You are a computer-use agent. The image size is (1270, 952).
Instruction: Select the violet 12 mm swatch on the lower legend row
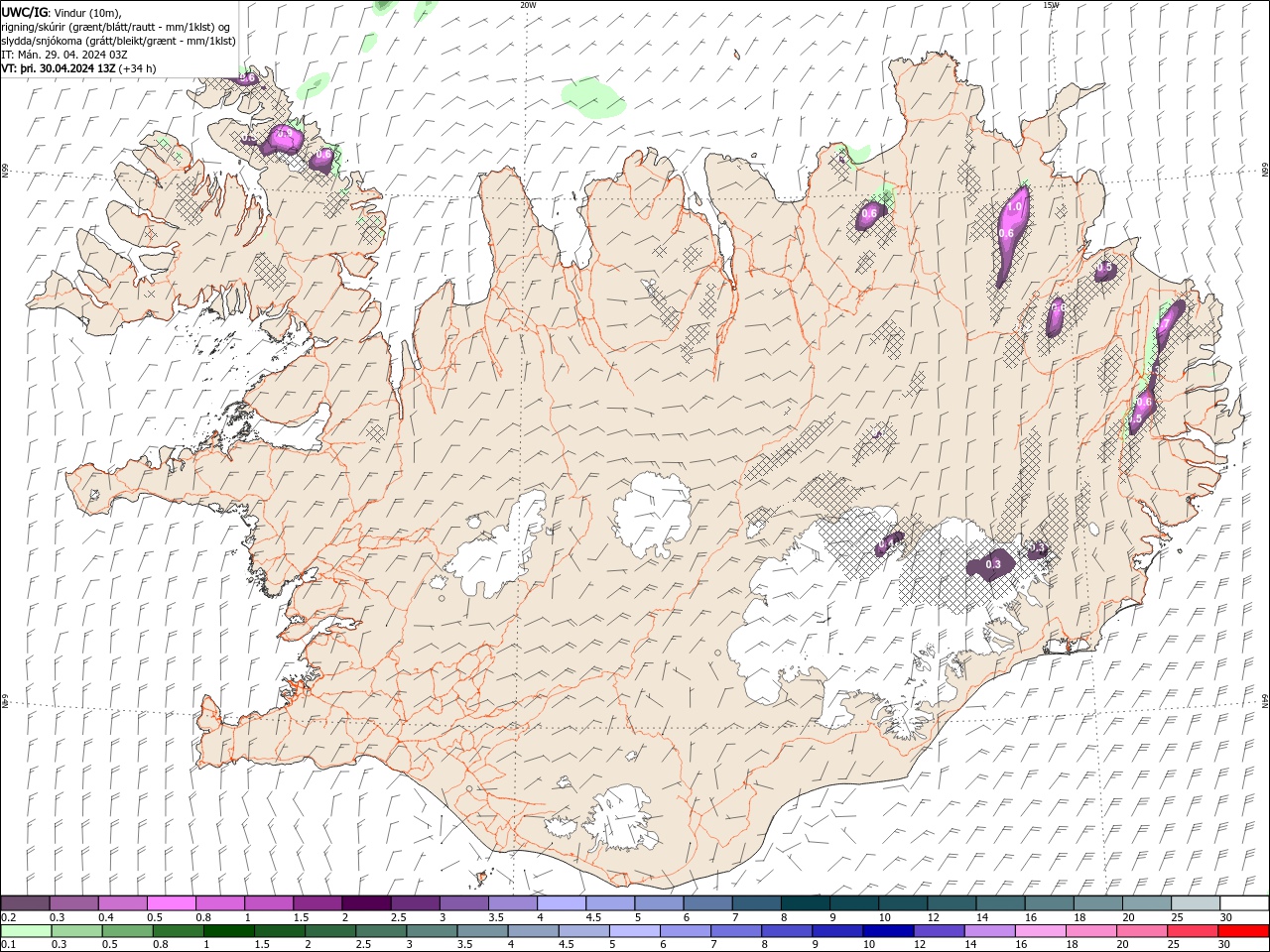coord(938,931)
